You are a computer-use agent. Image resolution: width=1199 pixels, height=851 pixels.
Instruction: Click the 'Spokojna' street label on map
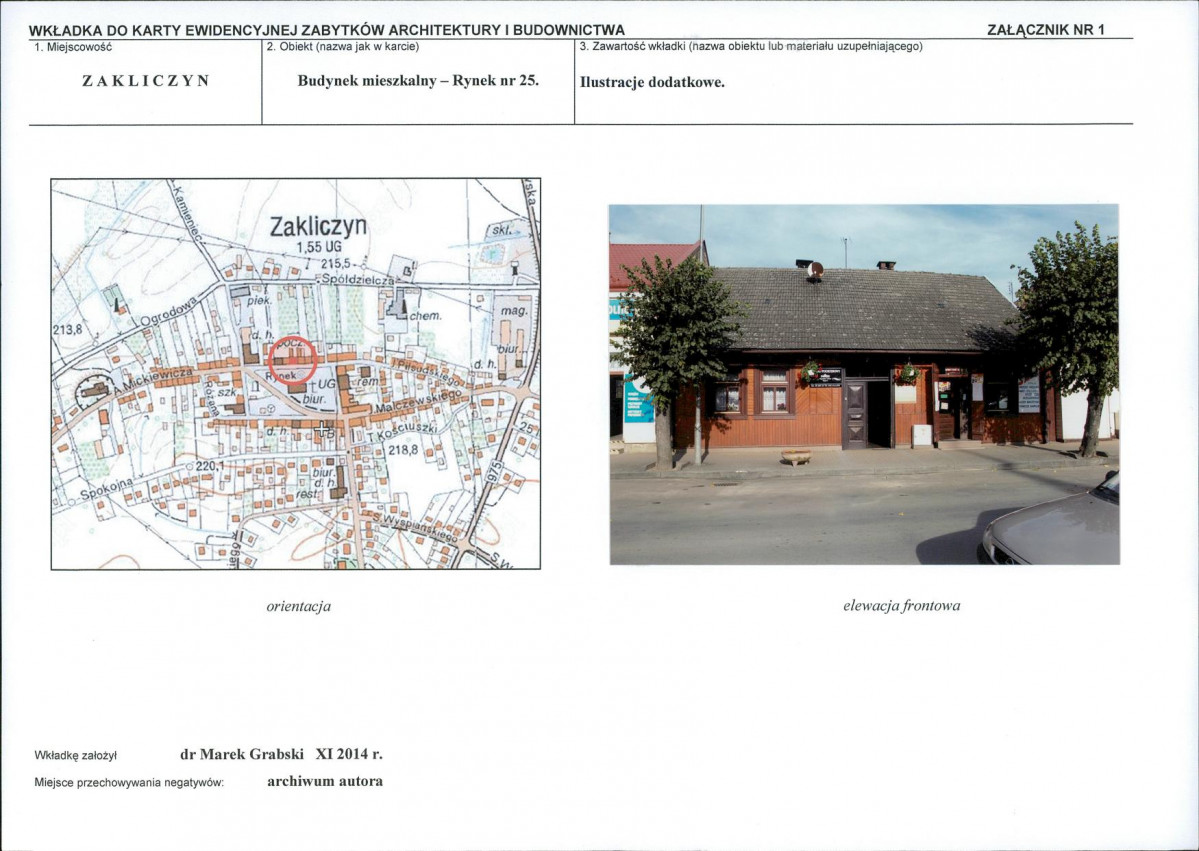[x=107, y=489]
